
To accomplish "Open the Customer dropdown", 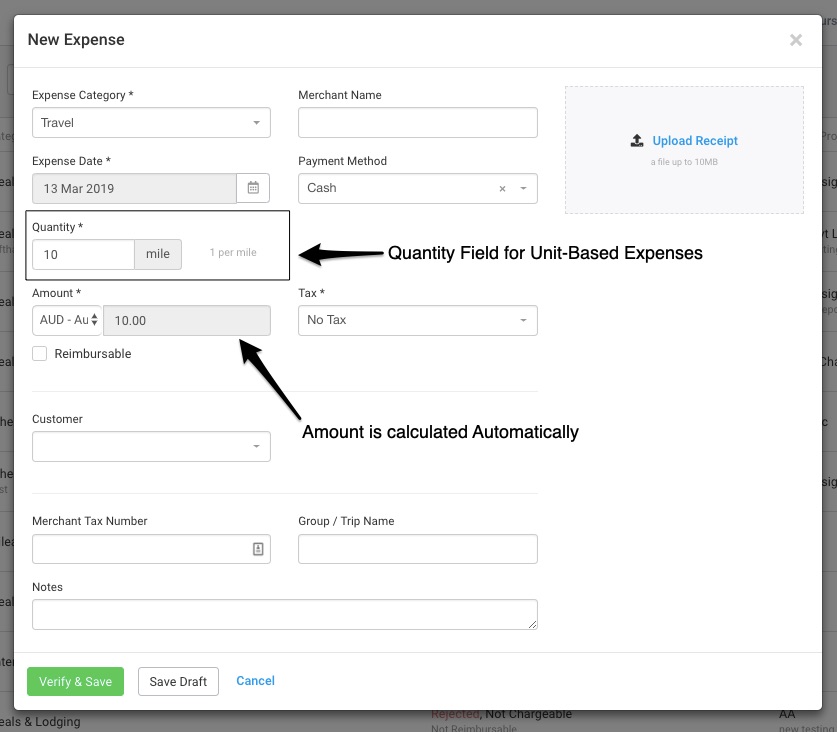I will 151,446.
